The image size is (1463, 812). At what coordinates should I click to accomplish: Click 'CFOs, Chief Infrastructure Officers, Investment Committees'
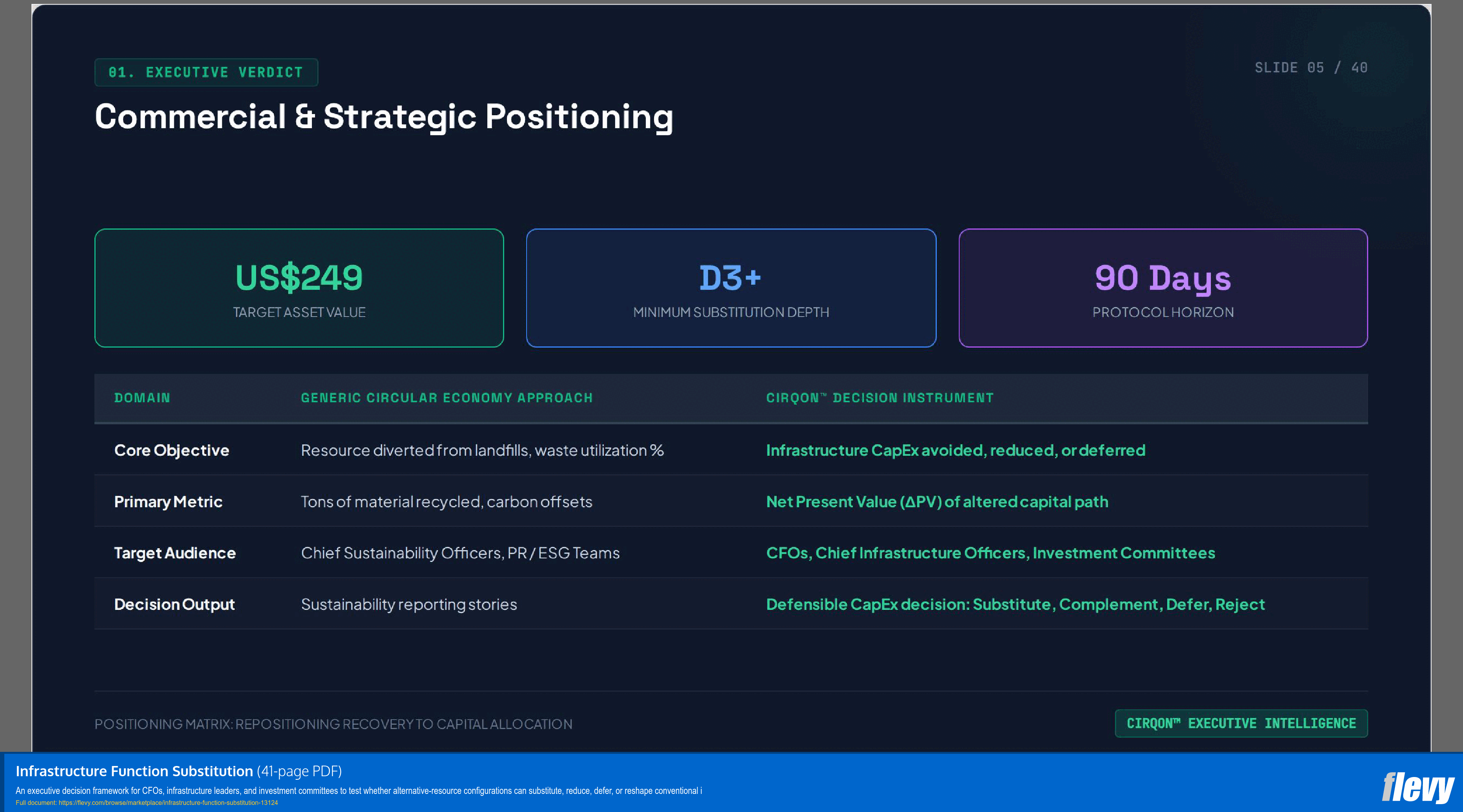991,552
